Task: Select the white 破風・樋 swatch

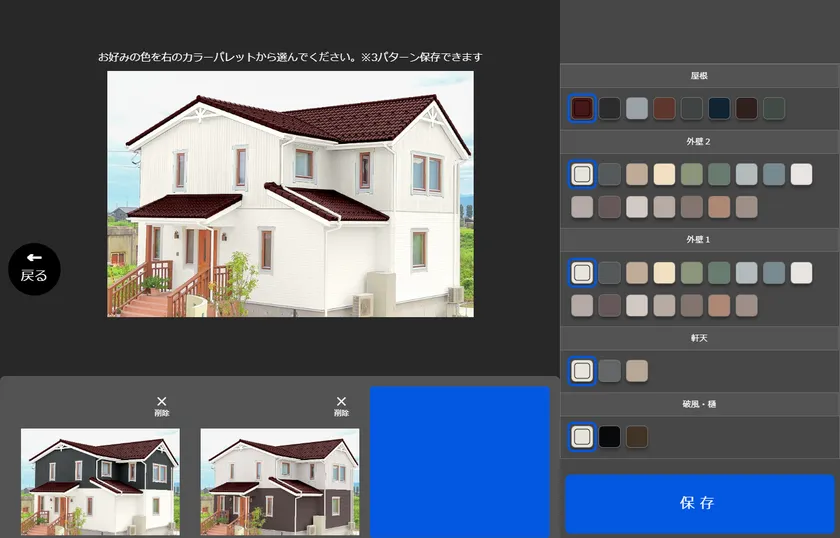Action: click(582, 437)
